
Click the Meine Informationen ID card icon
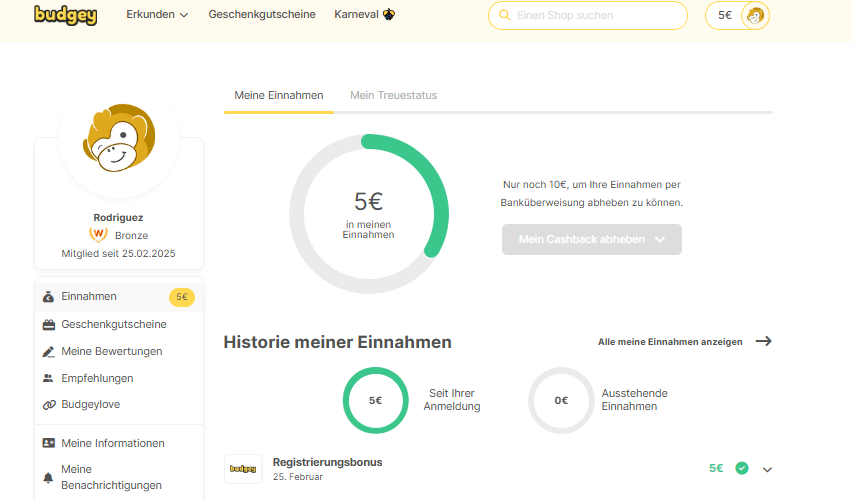[x=48, y=443]
